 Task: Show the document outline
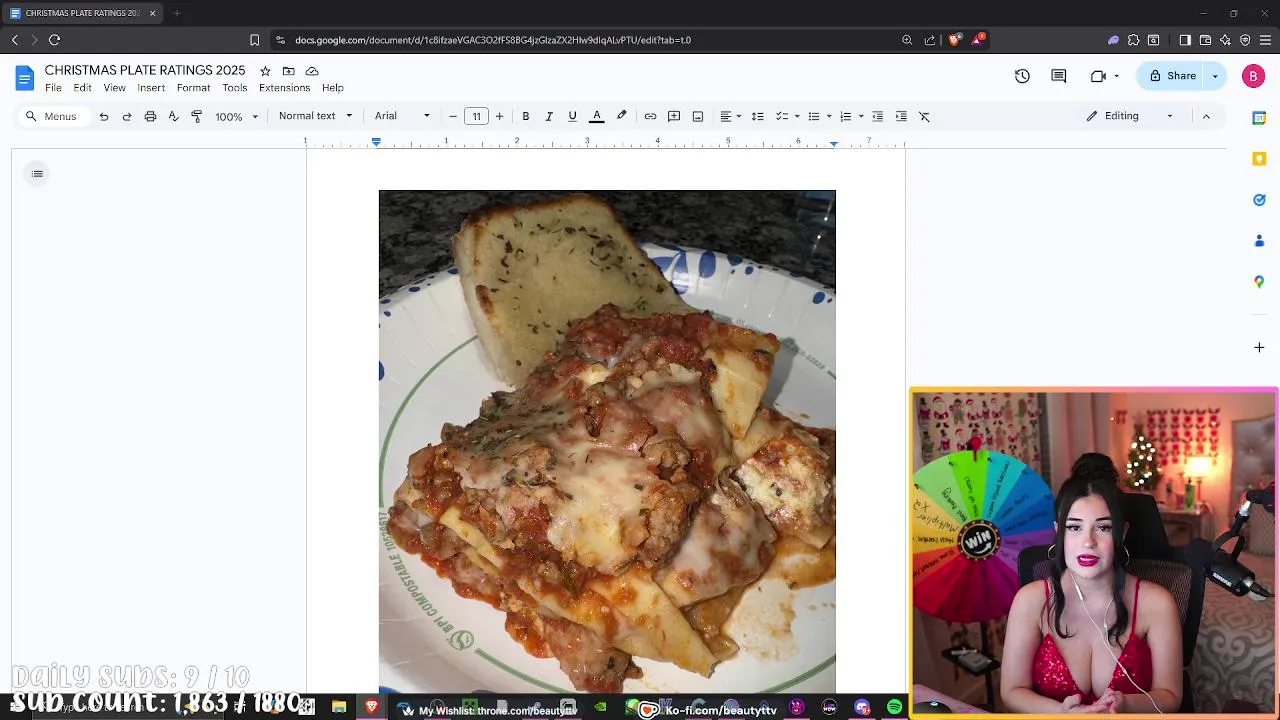click(x=37, y=174)
